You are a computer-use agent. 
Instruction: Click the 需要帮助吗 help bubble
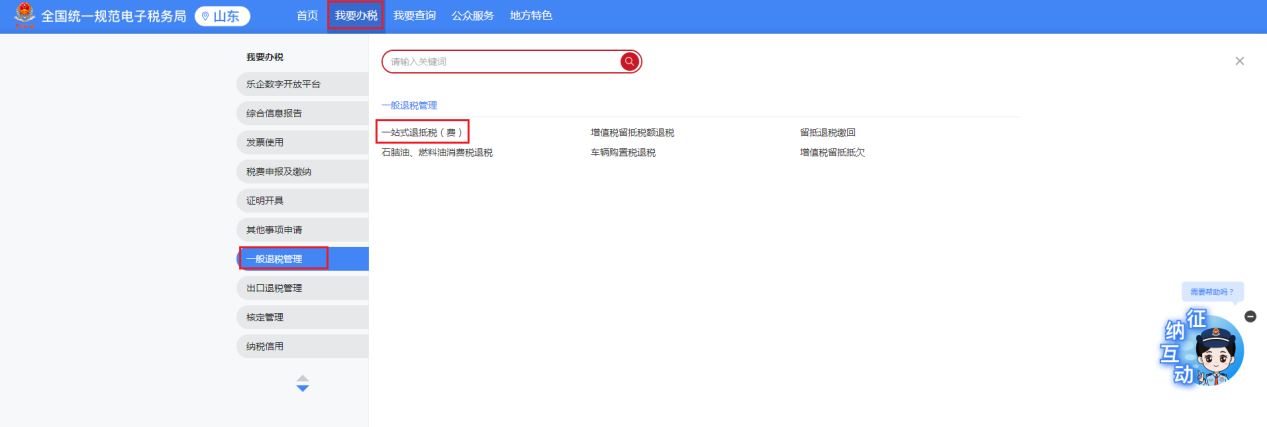pyautogui.click(x=1212, y=292)
